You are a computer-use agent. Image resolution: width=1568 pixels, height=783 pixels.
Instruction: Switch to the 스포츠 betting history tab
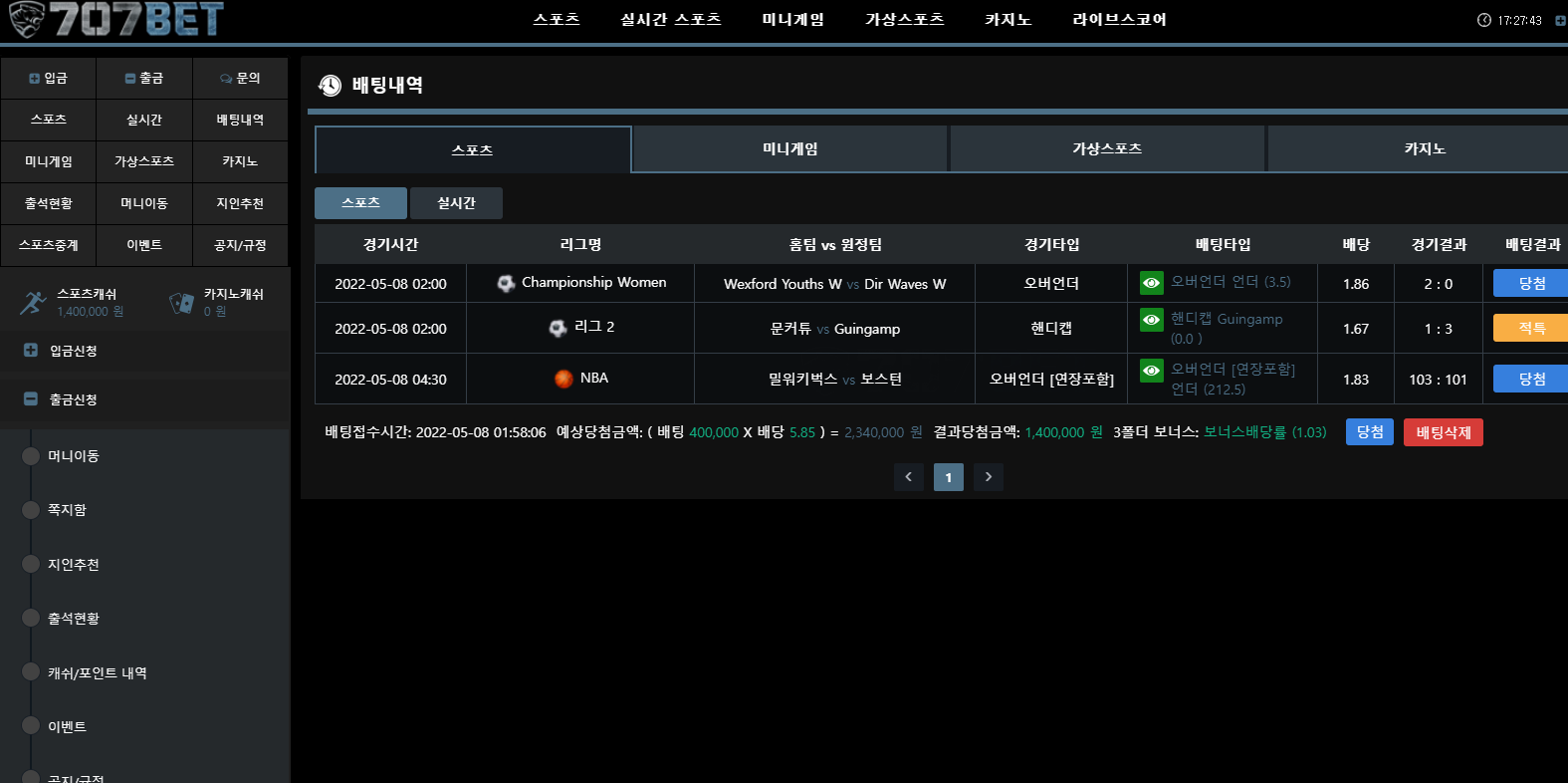pyautogui.click(x=473, y=149)
